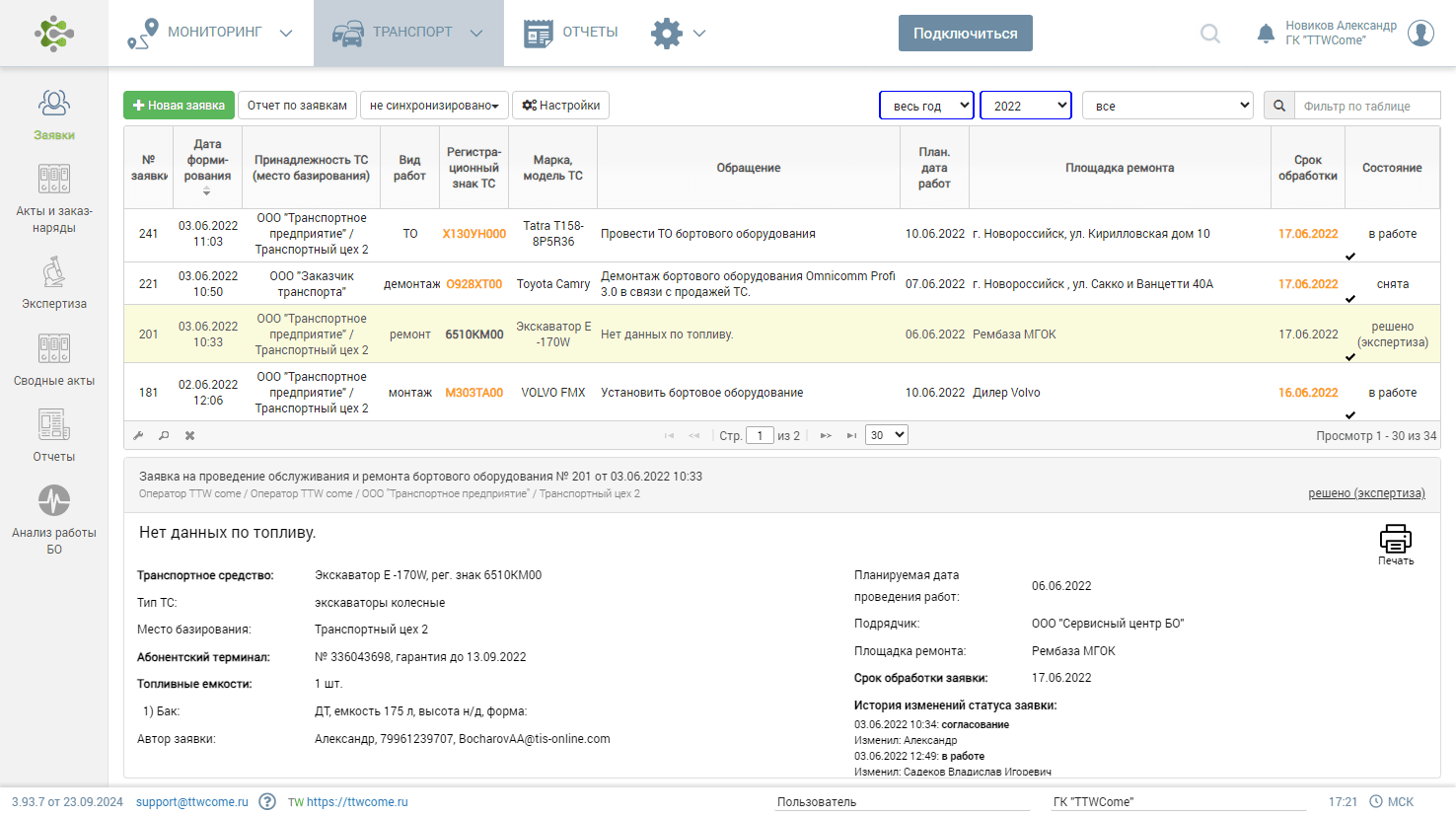This screenshot has height=817, width=1456.
Task: Click решено (экспертиза) status link
Action: [x=1366, y=493]
